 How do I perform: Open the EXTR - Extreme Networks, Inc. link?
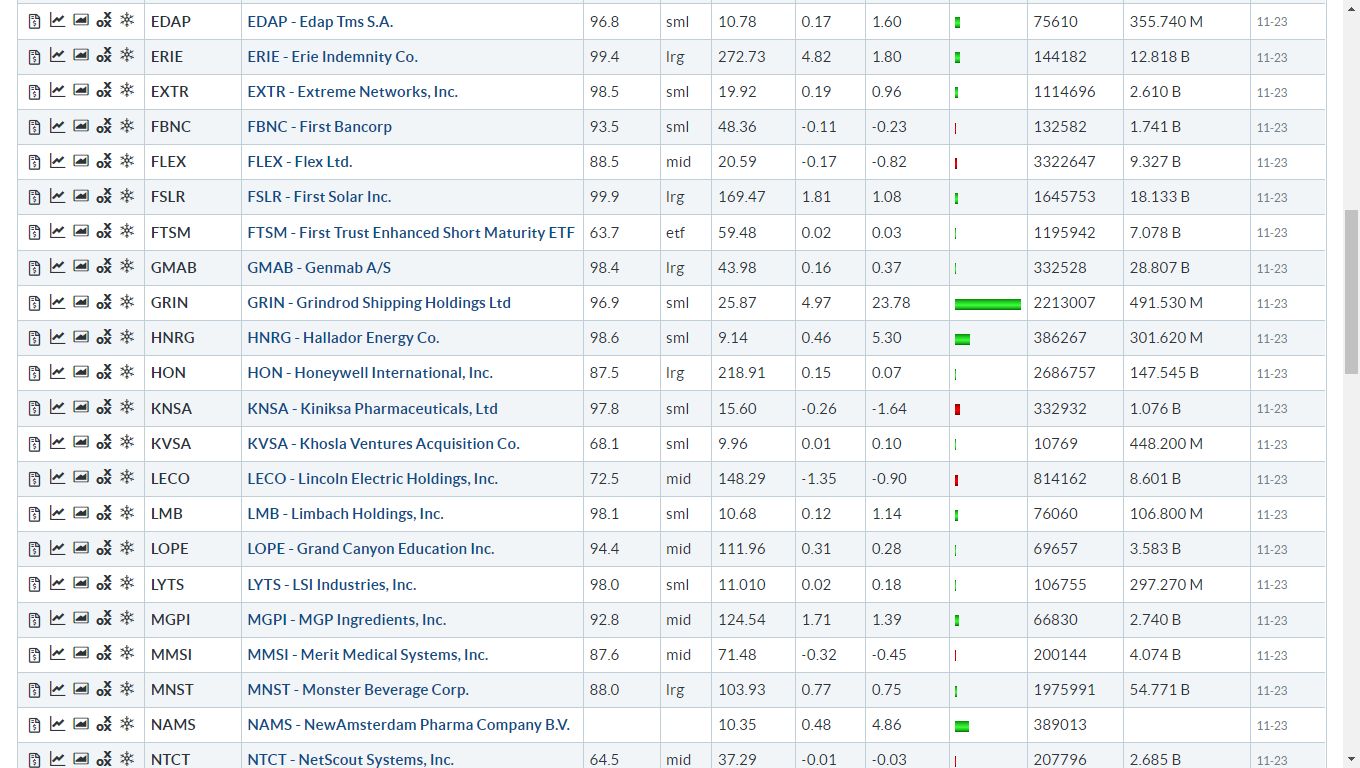[x=353, y=91]
